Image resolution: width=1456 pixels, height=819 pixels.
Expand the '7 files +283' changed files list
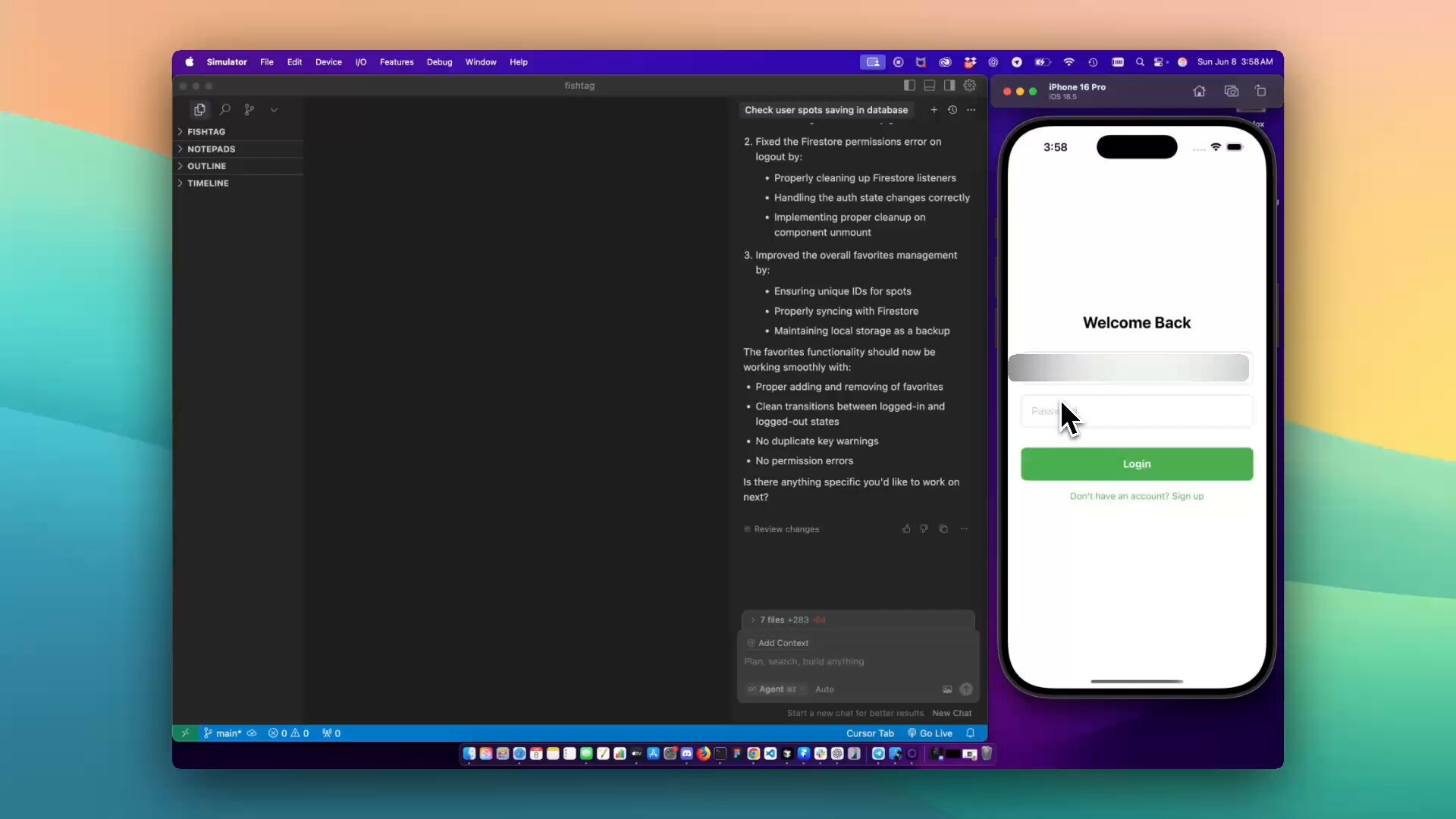click(858, 620)
